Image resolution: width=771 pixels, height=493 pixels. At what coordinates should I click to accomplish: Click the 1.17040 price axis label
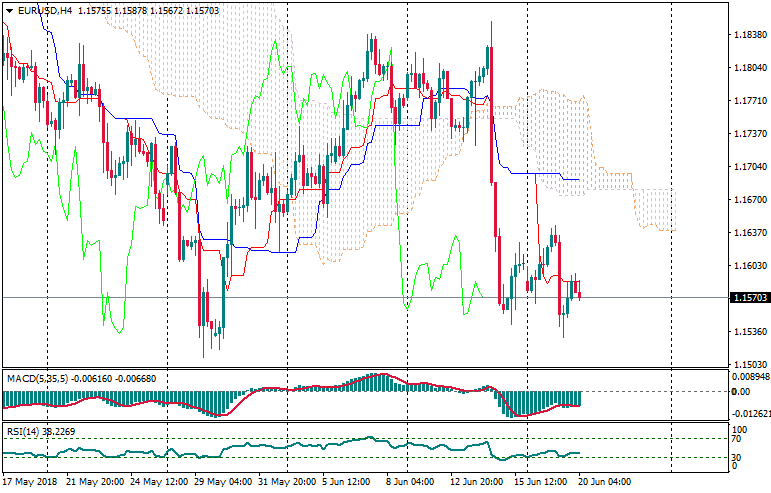[750, 167]
